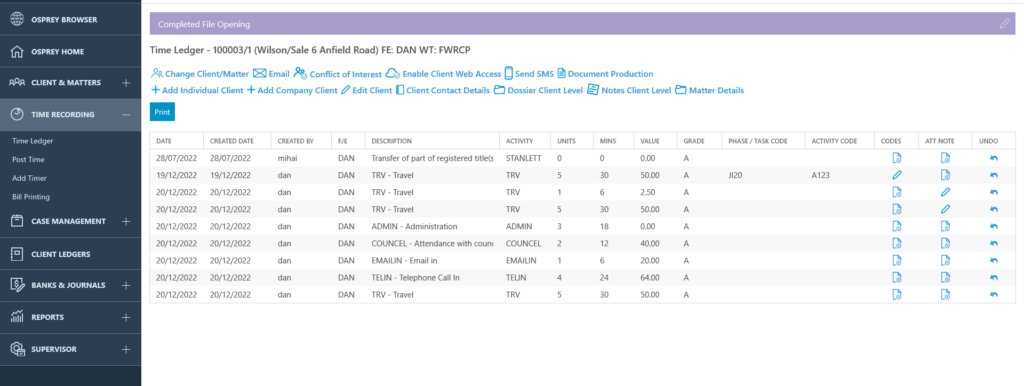Edit attendance note pencil on 2.50 travel row
Image resolution: width=1024 pixels, height=386 pixels.
[x=945, y=192]
